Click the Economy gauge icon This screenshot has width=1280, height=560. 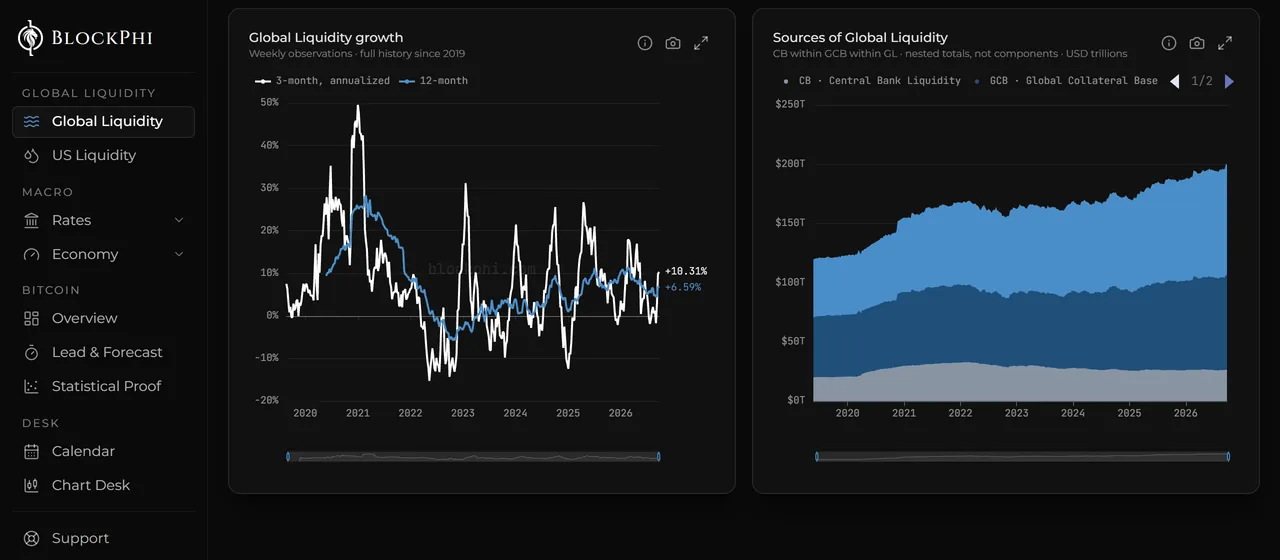(32, 254)
